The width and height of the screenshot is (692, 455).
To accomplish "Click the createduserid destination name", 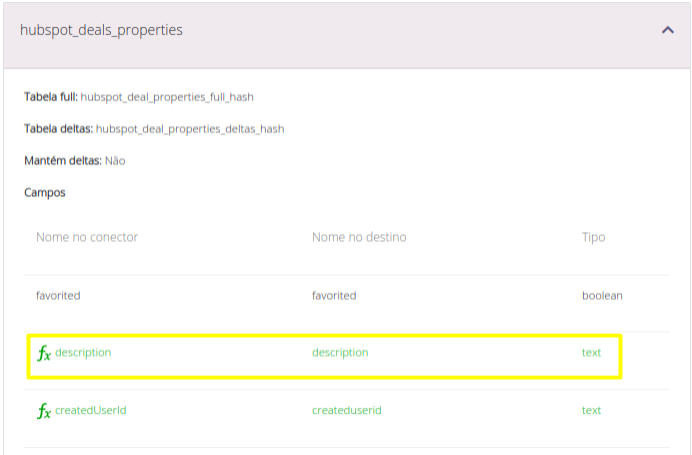I will [x=346, y=410].
